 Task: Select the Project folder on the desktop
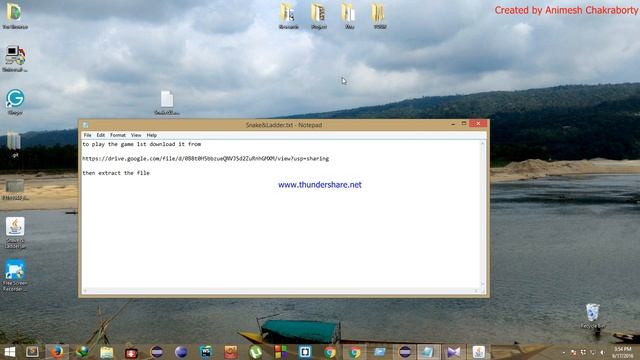point(318,16)
